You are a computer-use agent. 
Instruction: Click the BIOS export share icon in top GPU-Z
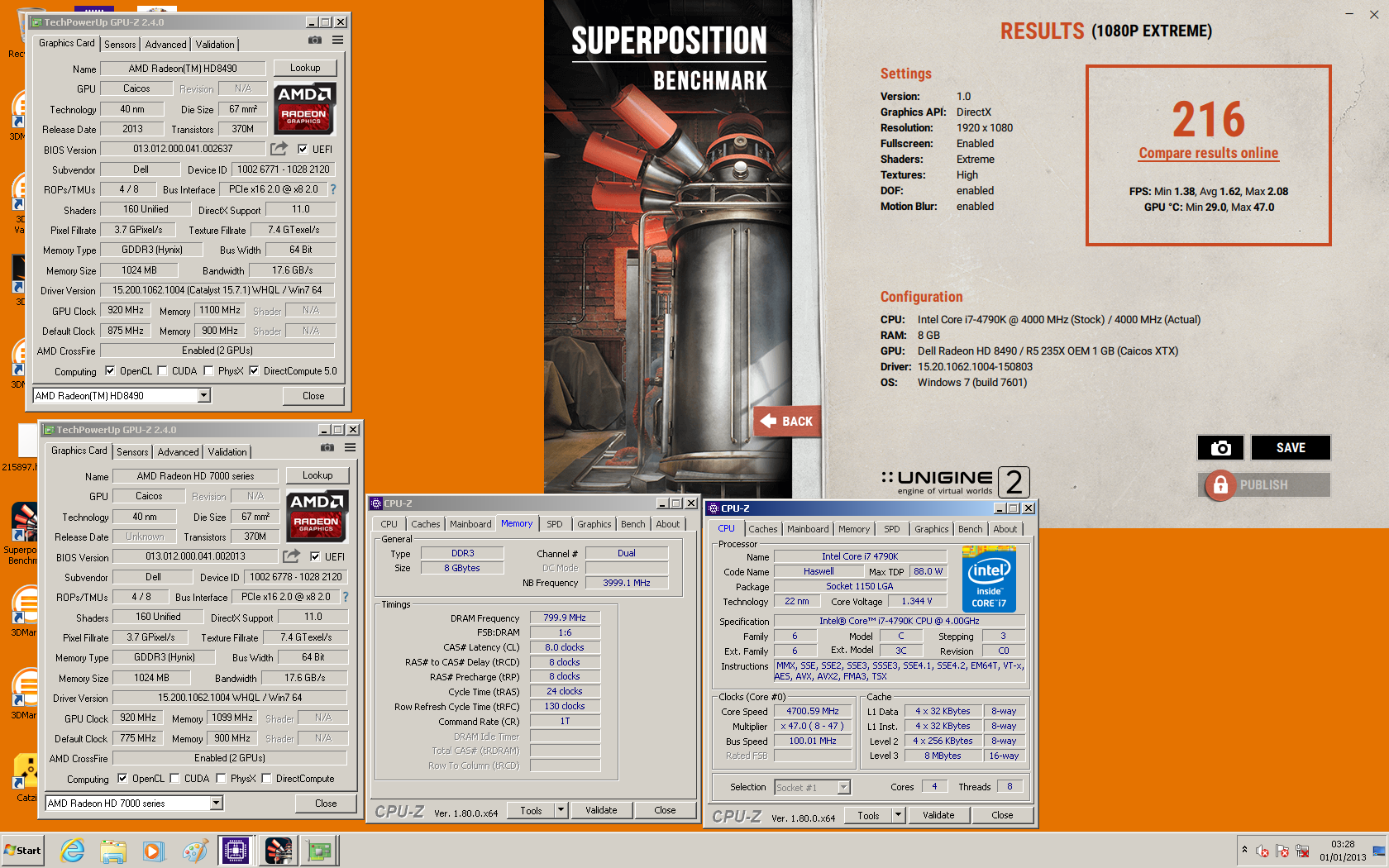click(279, 149)
